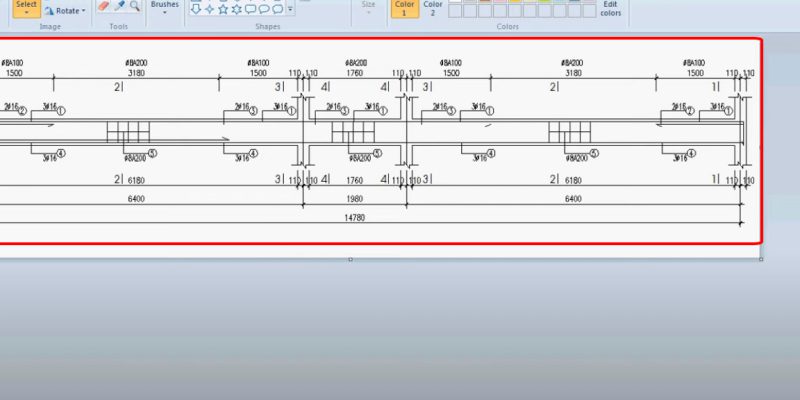Choose the four-point star shape
Viewport: 800px width, 400px height.
(x=209, y=9)
